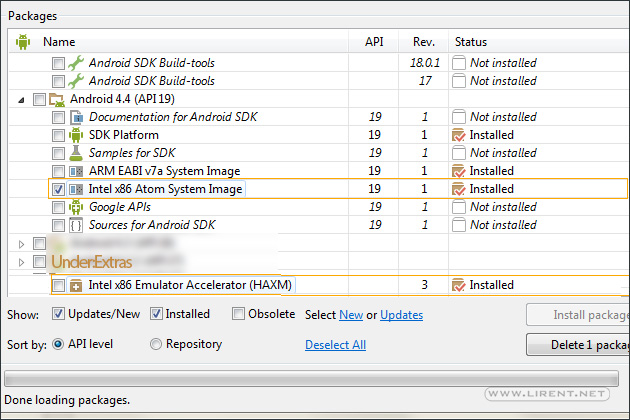Screen dimensions: 630x420
Task: Click not-installed status icon for Samples for SDK
Action: pyautogui.click(x=459, y=153)
